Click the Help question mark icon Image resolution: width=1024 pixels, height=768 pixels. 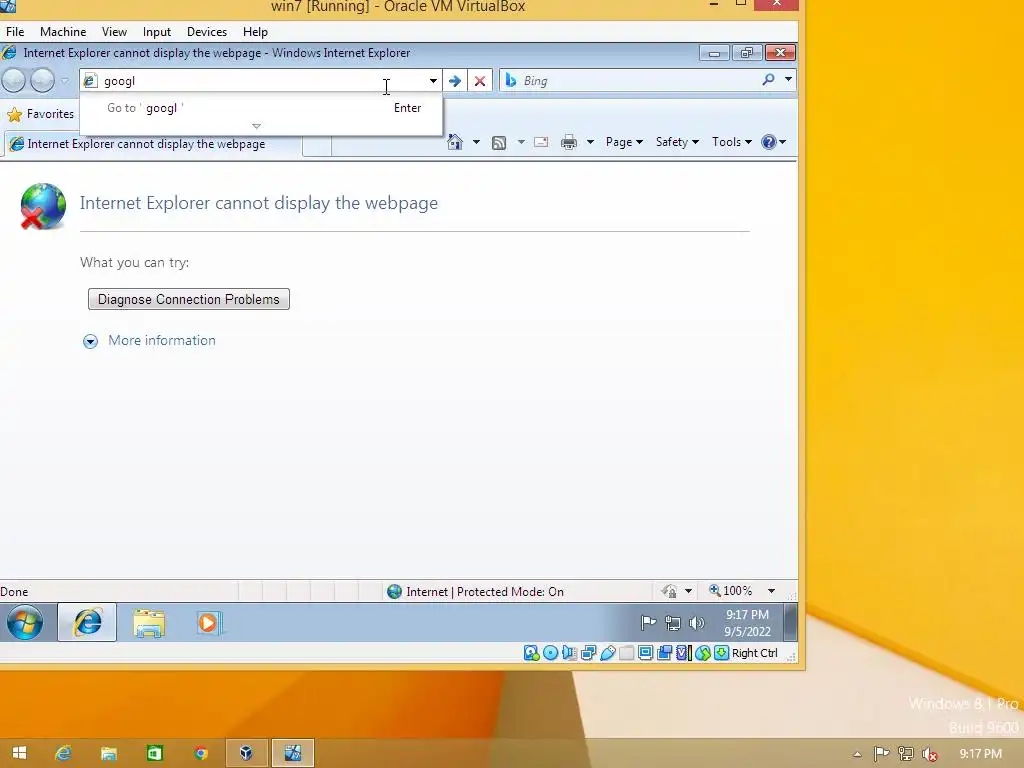click(x=769, y=142)
